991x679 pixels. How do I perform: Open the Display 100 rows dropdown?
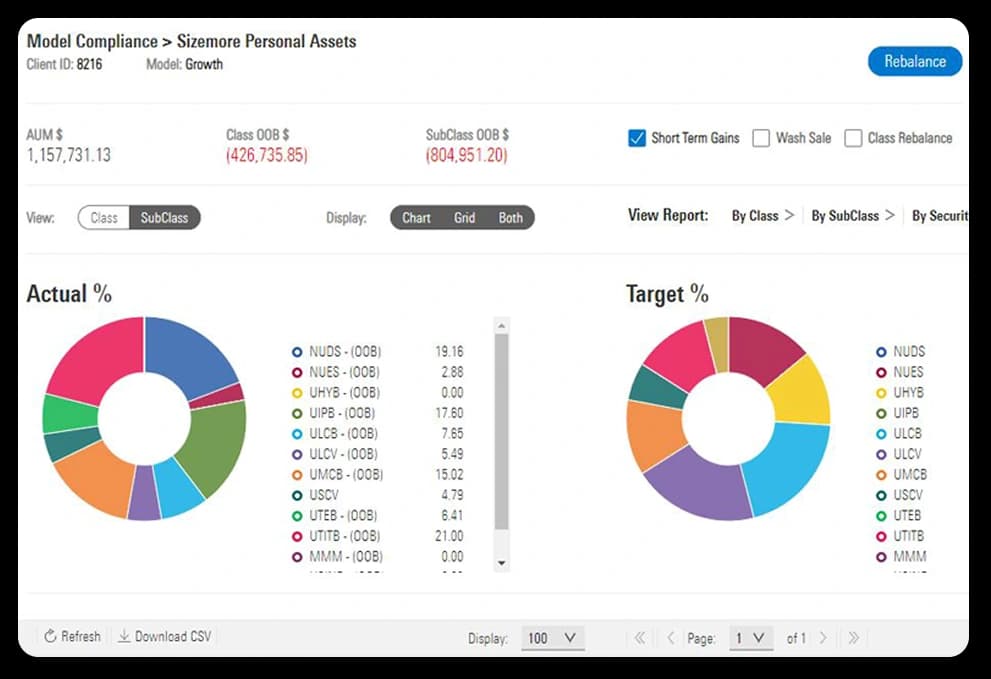tap(552, 638)
